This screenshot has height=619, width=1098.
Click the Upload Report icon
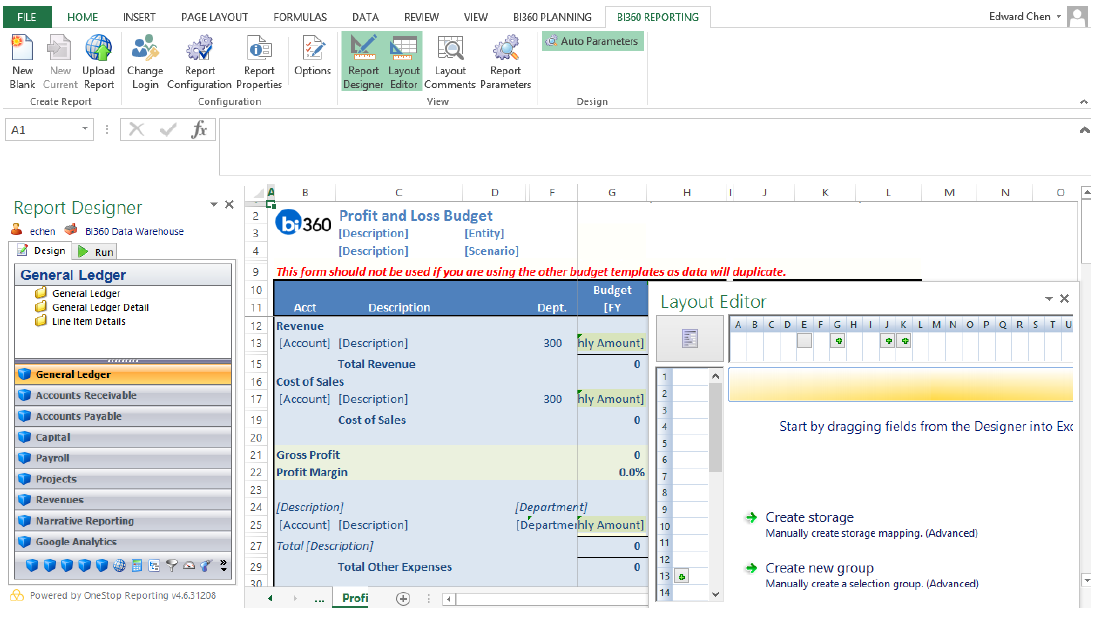point(98,62)
